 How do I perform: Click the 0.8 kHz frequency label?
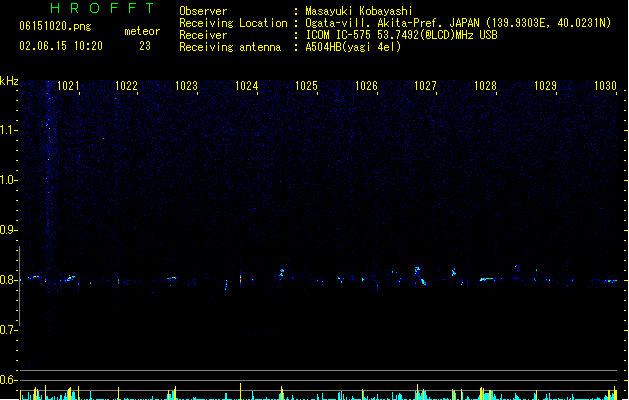click(x=8, y=280)
